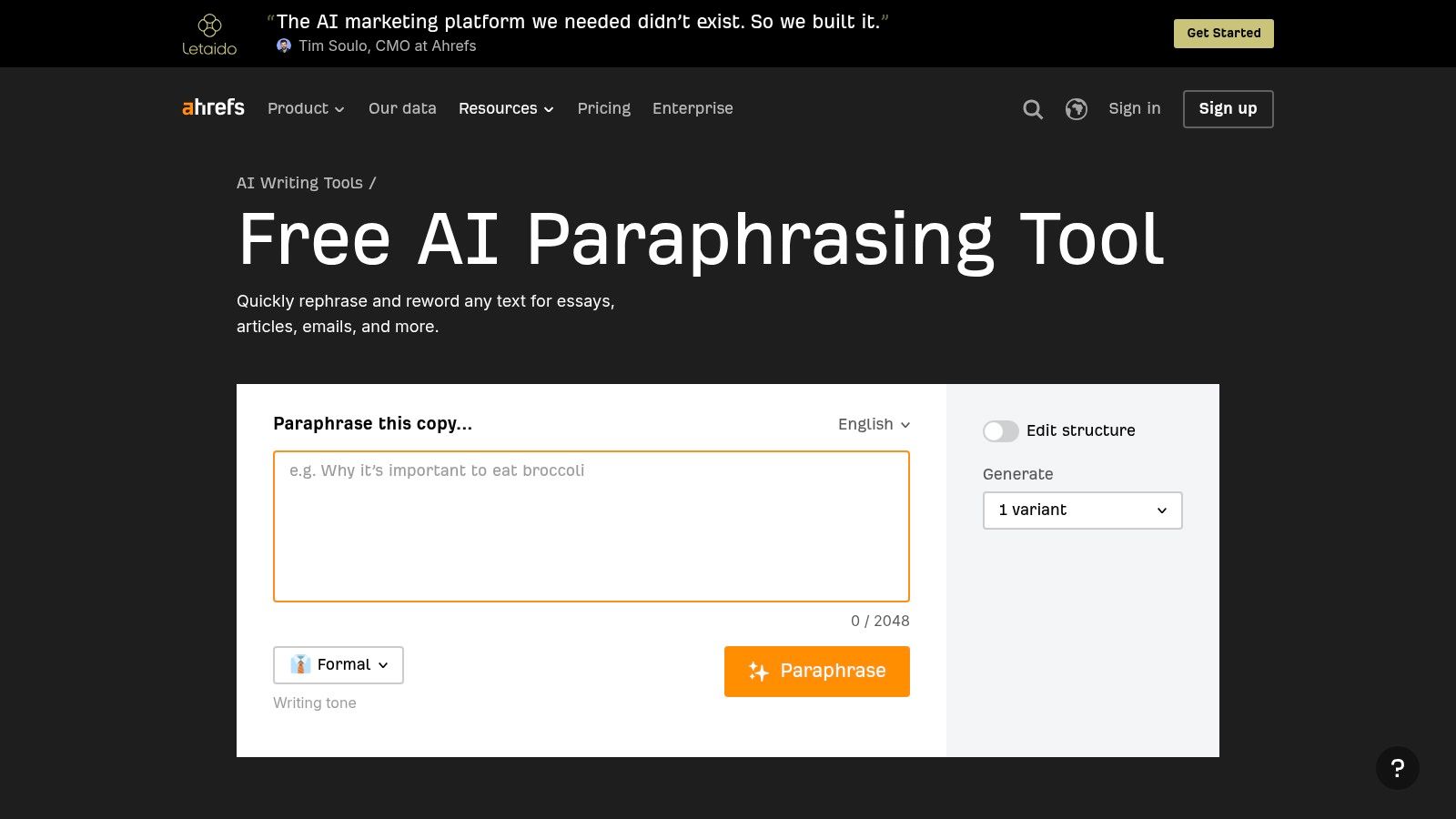Open AI Writing Tools breadcrumb link
Image resolution: width=1456 pixels, height=819 pixels.
click(299, 183)
